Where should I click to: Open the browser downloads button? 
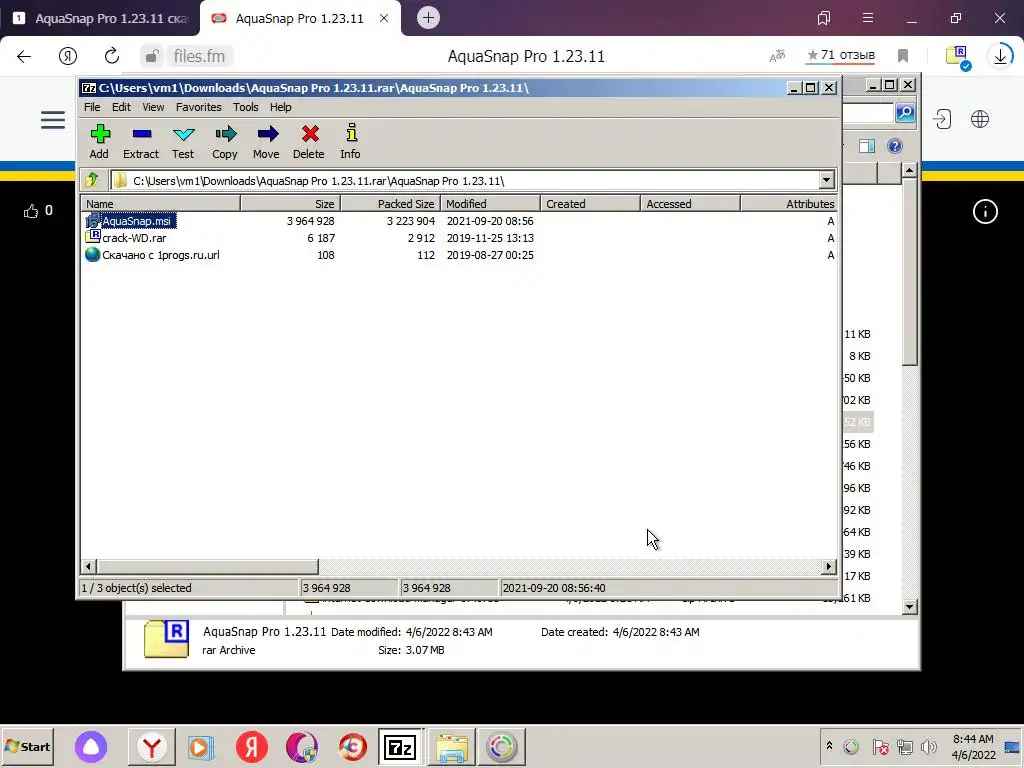[x=1000, y=56]
